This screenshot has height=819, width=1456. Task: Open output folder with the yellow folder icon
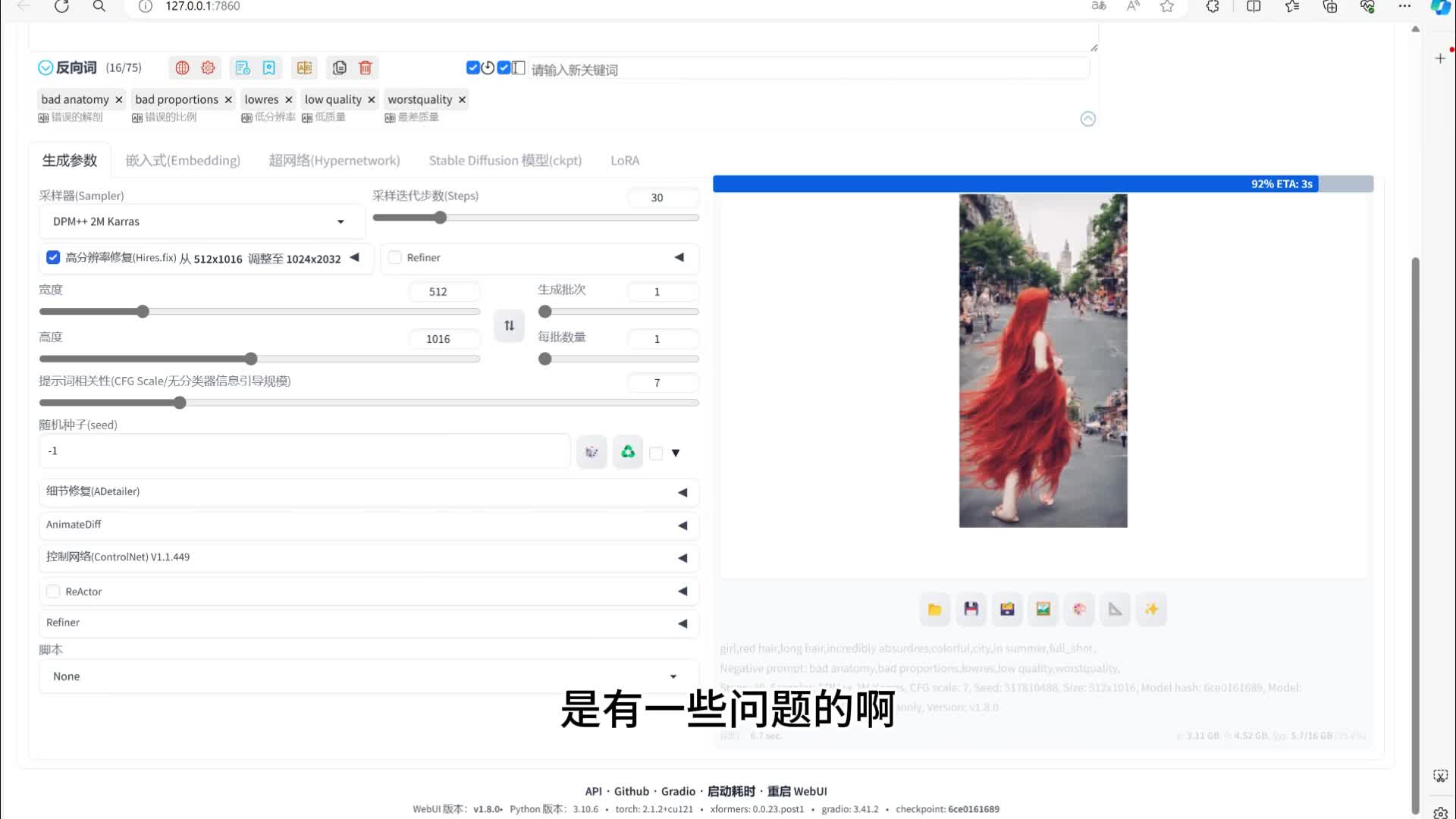pos(934,609)
